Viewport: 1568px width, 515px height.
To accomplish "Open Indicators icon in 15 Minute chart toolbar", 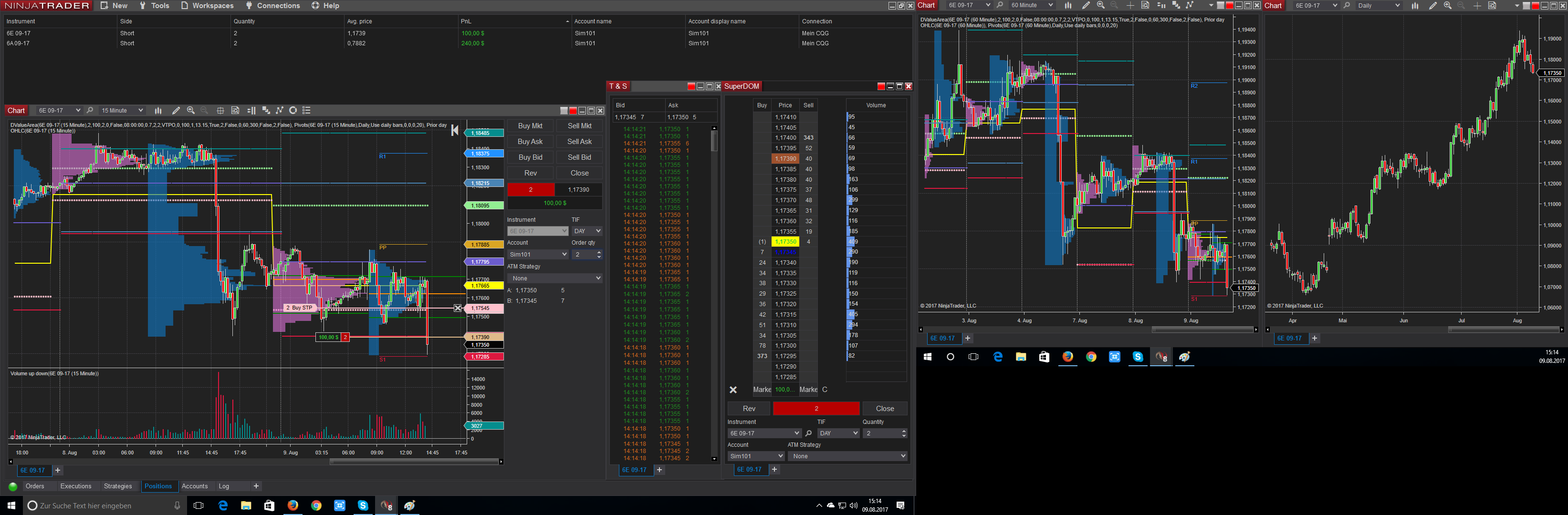I will 266,111.
